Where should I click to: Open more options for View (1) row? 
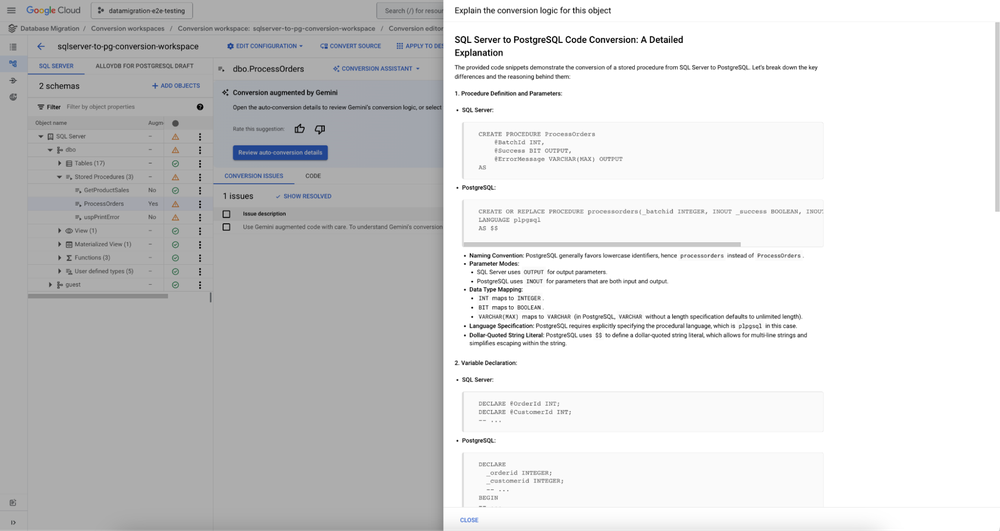pyautogui.click(x=200, y=231)
